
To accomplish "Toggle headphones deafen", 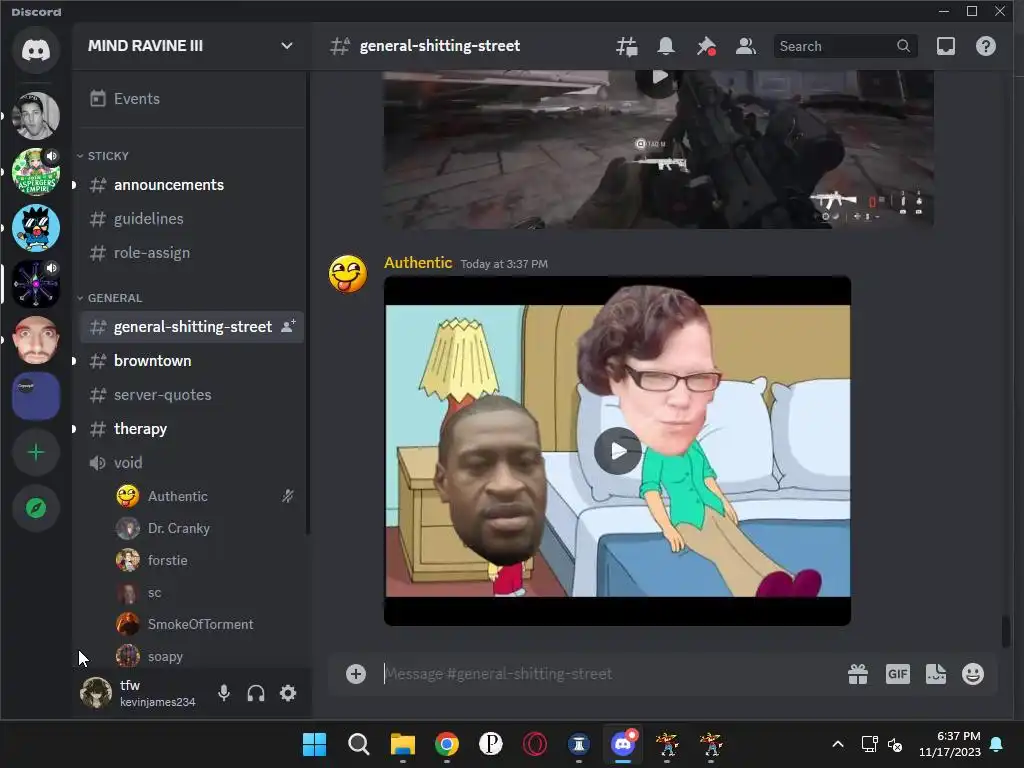I will point(256,693).
